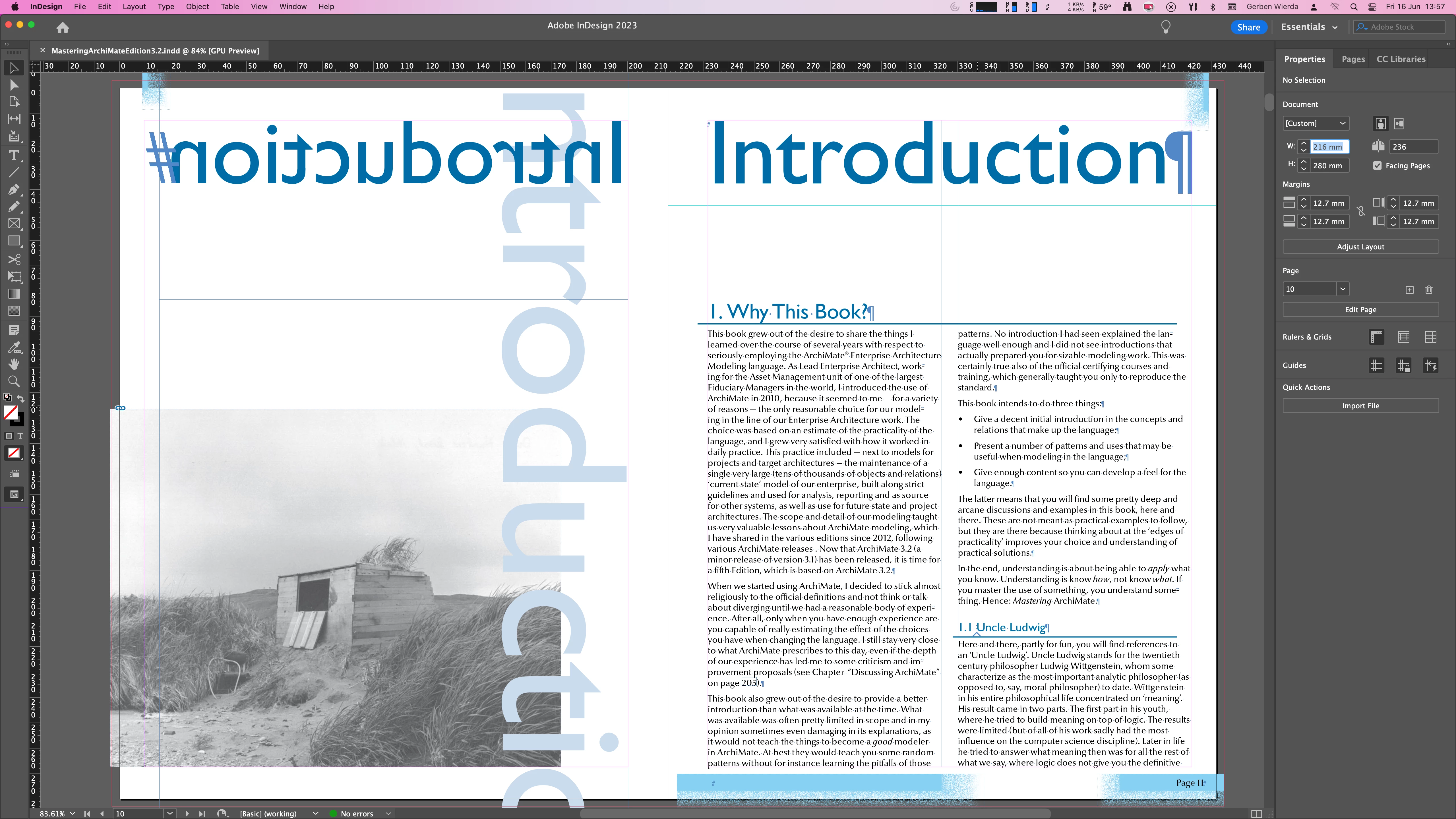Open the page number dropdown in Properties
Screen dimensions: 1456x819
(1342, 289)
